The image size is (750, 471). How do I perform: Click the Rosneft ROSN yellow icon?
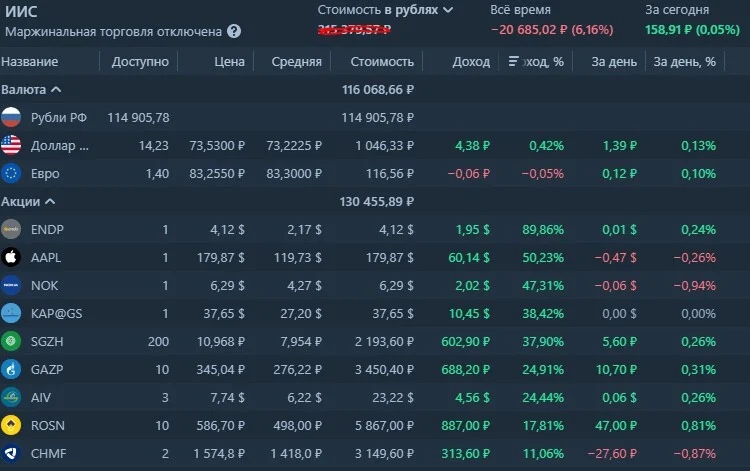[x=11, y=425]
